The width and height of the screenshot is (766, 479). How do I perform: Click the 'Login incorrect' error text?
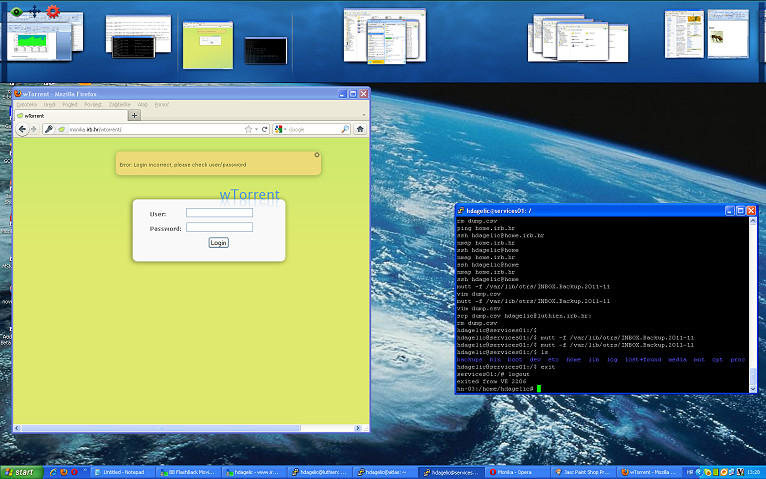(183, 165)
